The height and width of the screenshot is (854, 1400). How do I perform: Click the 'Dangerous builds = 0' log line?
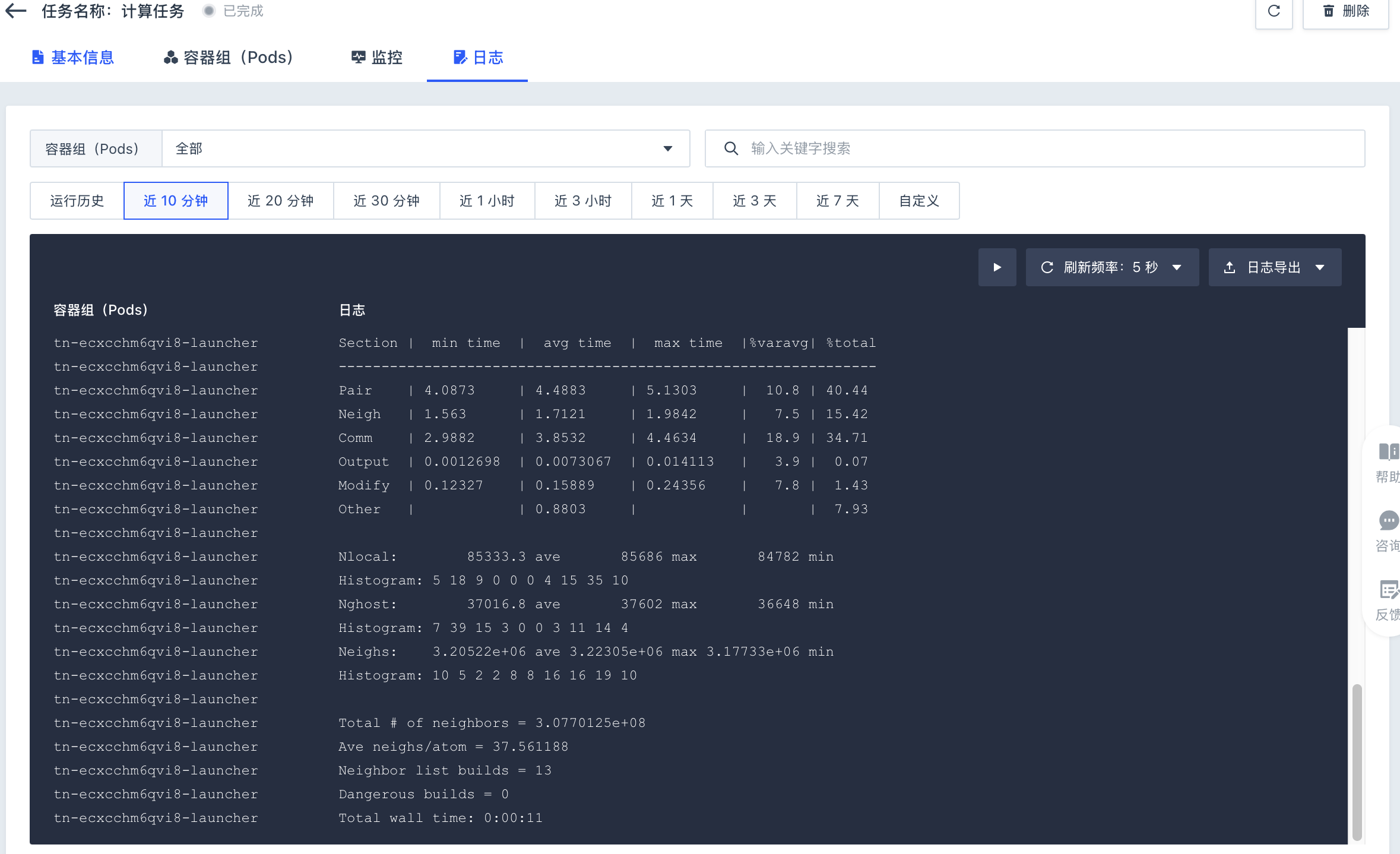click(423, 794)
